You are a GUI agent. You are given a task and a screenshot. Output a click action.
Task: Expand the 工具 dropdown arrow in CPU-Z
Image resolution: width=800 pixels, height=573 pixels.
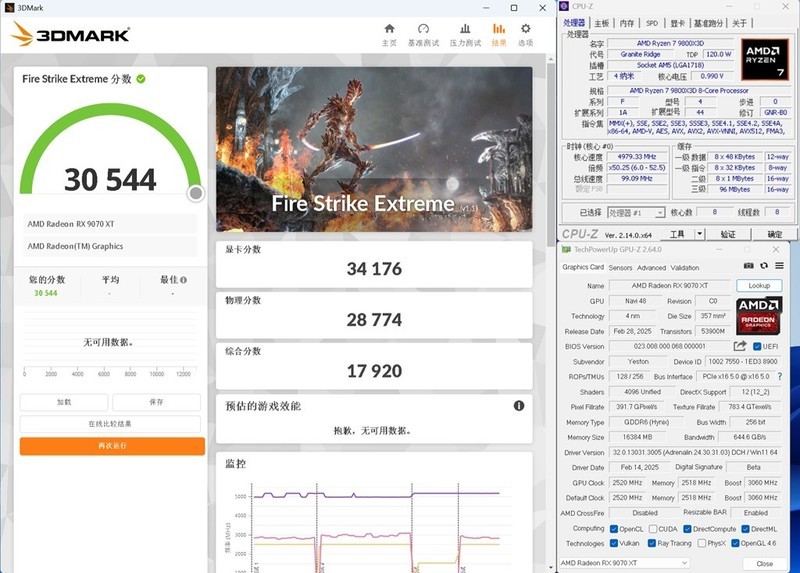[699, 234]
